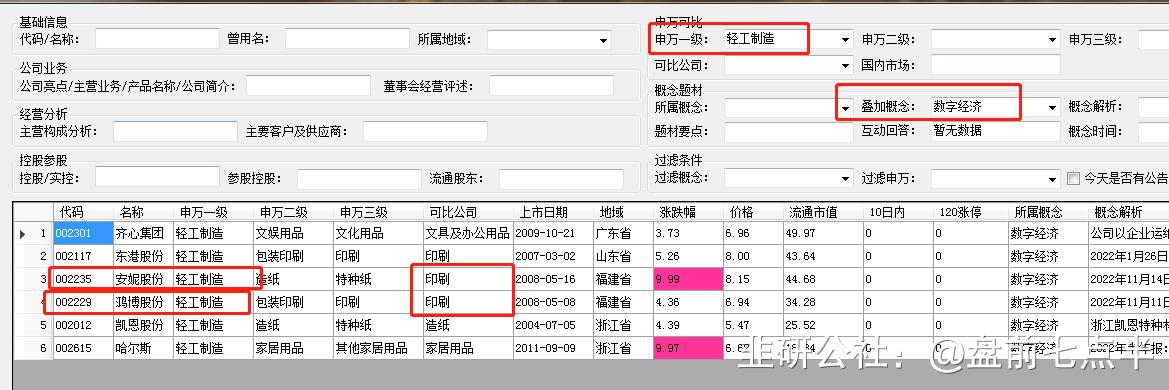Screen dimensions: 1169x390
Task: Click the pink 9.97 涨跌幅 cell
Action: (x=688, y=348)
